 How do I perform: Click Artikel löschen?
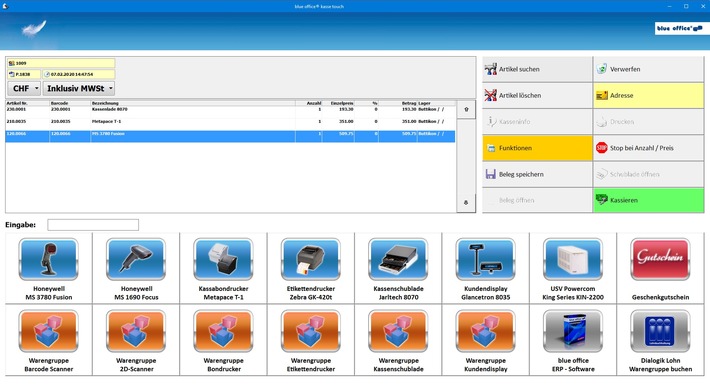(x=537, y=96)
